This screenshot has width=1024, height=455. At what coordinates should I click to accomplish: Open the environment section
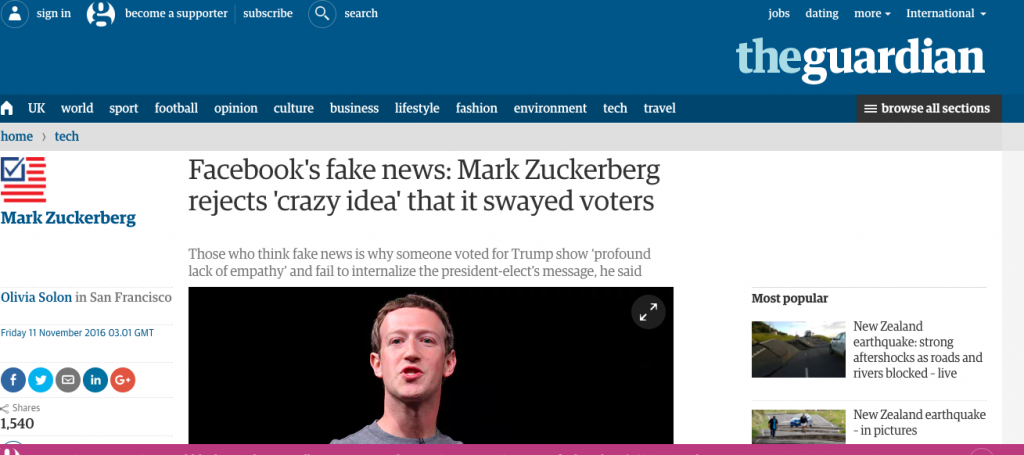coord(550,108)
